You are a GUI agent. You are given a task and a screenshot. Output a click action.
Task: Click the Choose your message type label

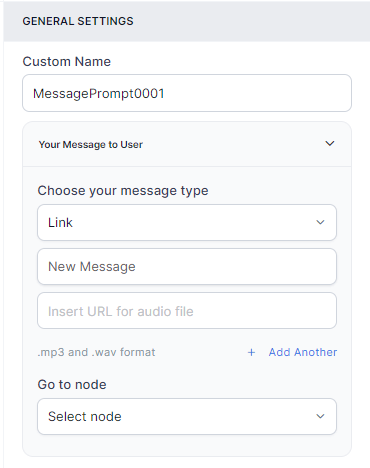[x=123, y=191]
